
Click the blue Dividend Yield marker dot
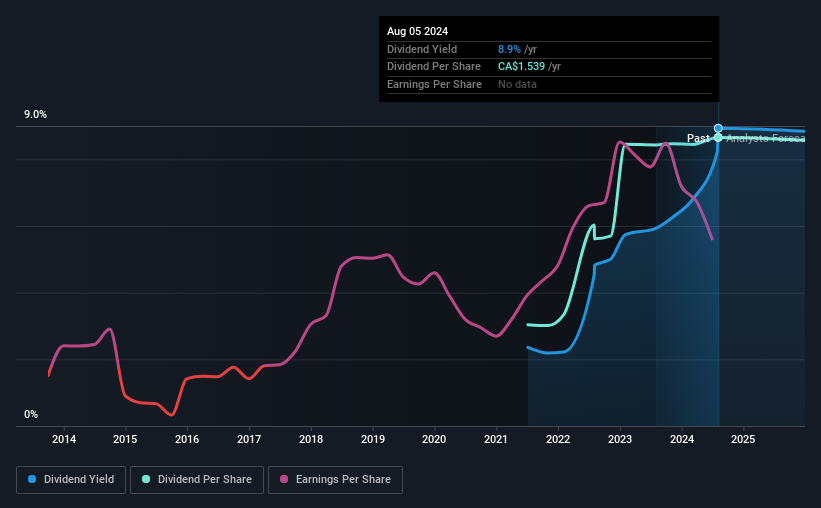click(718, 128)
